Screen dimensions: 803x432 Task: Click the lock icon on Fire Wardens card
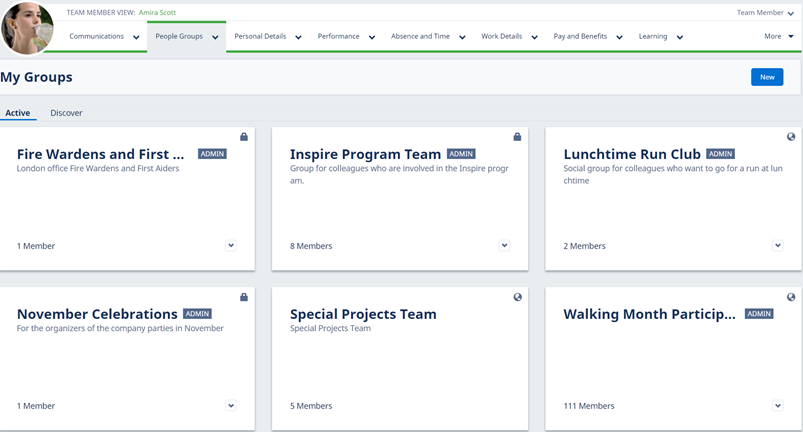pyautogui.click(x=244, y=137)
